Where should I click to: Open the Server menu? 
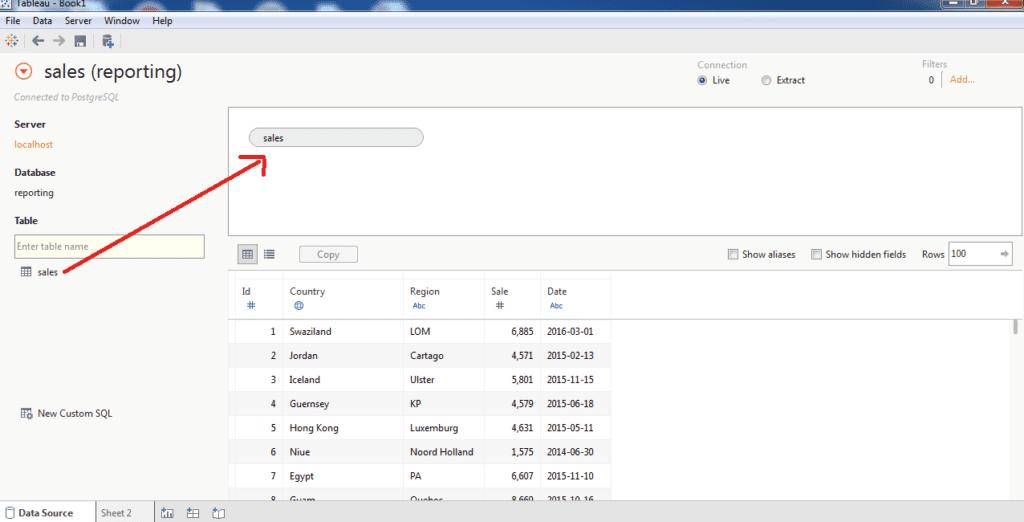(78, 21)
